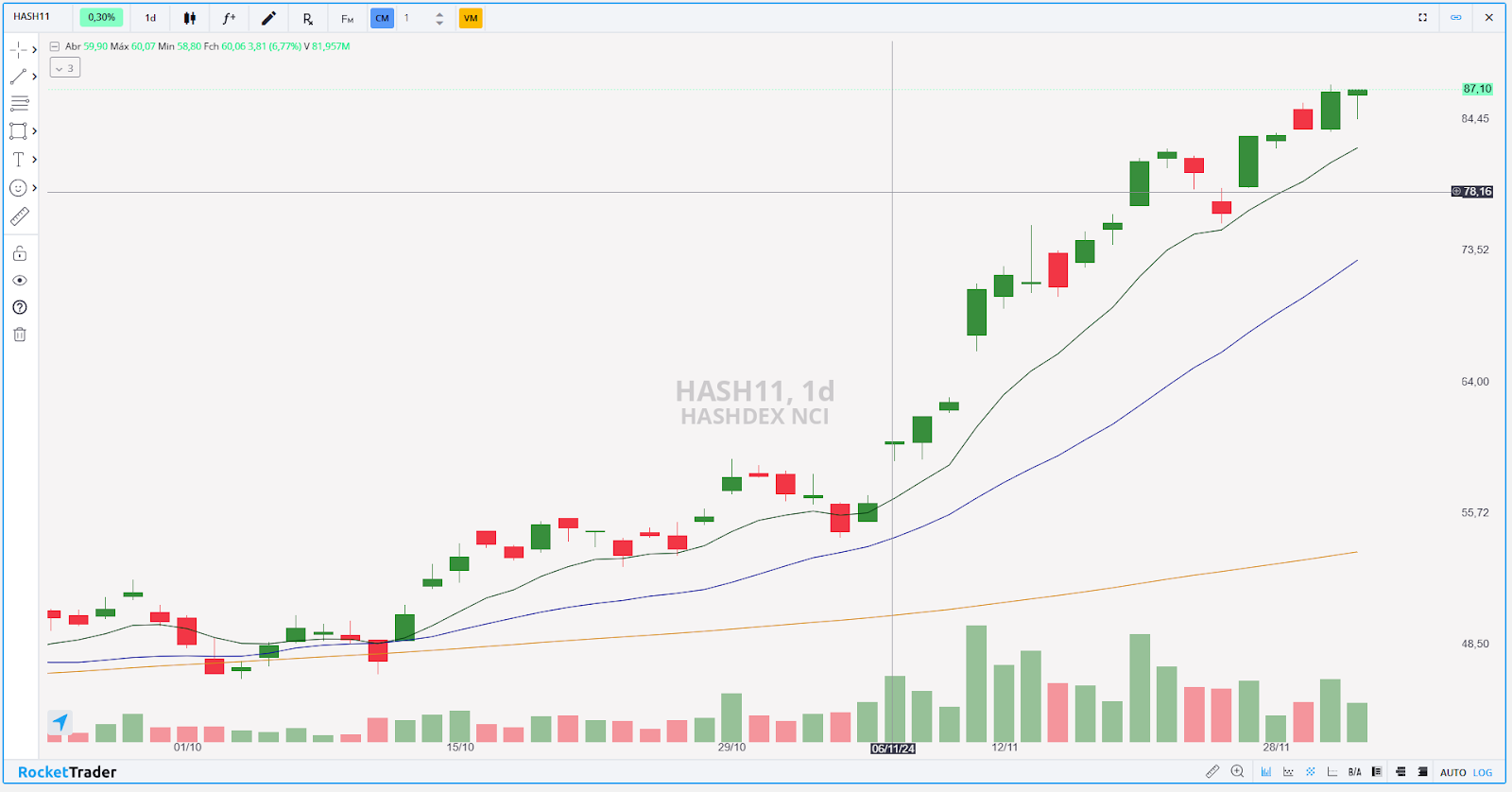
Task: Expand the shape tool options arrow
Action: (34, 130)
